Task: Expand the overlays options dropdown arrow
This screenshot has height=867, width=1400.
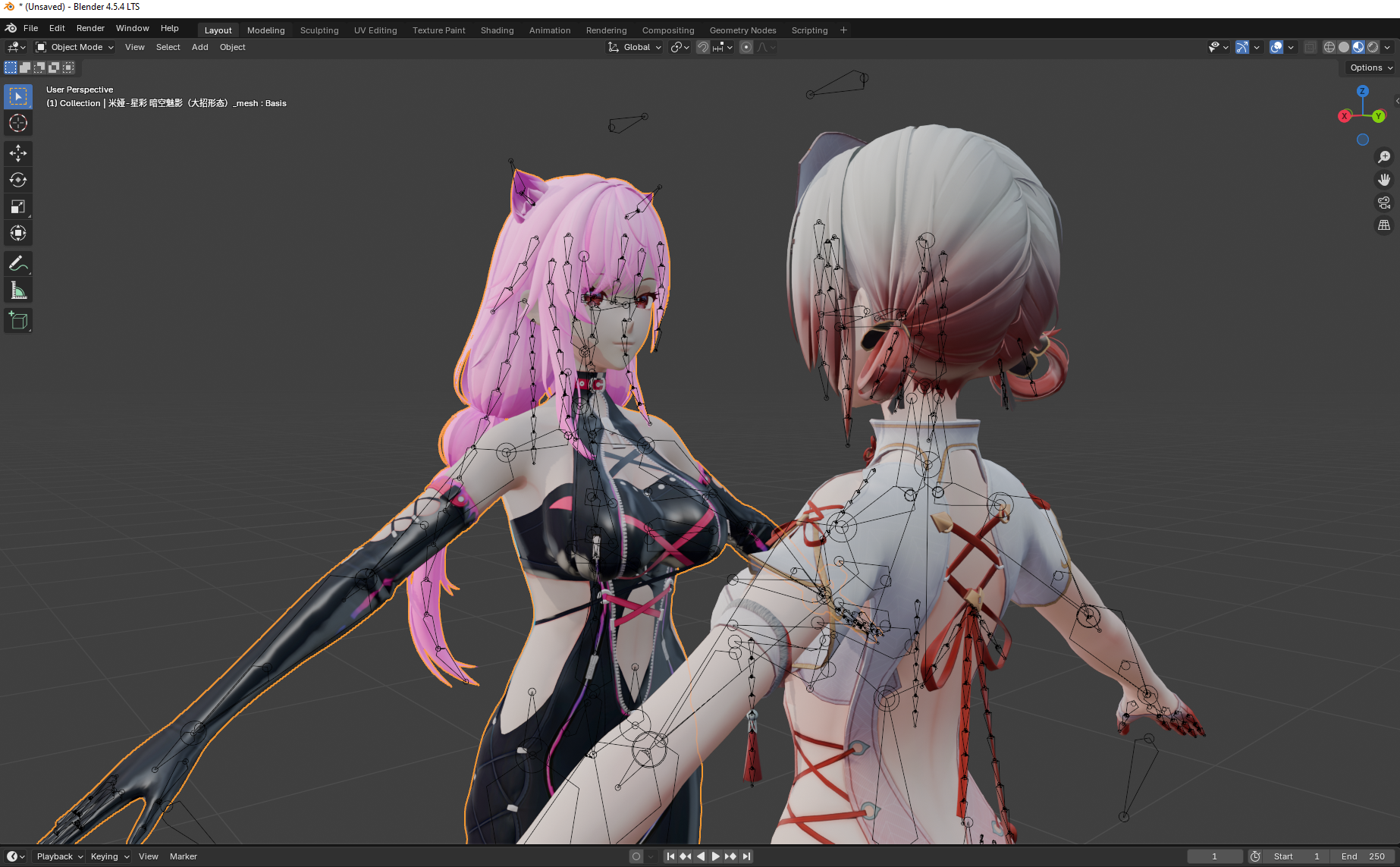Action: (x=1291, y=47)
